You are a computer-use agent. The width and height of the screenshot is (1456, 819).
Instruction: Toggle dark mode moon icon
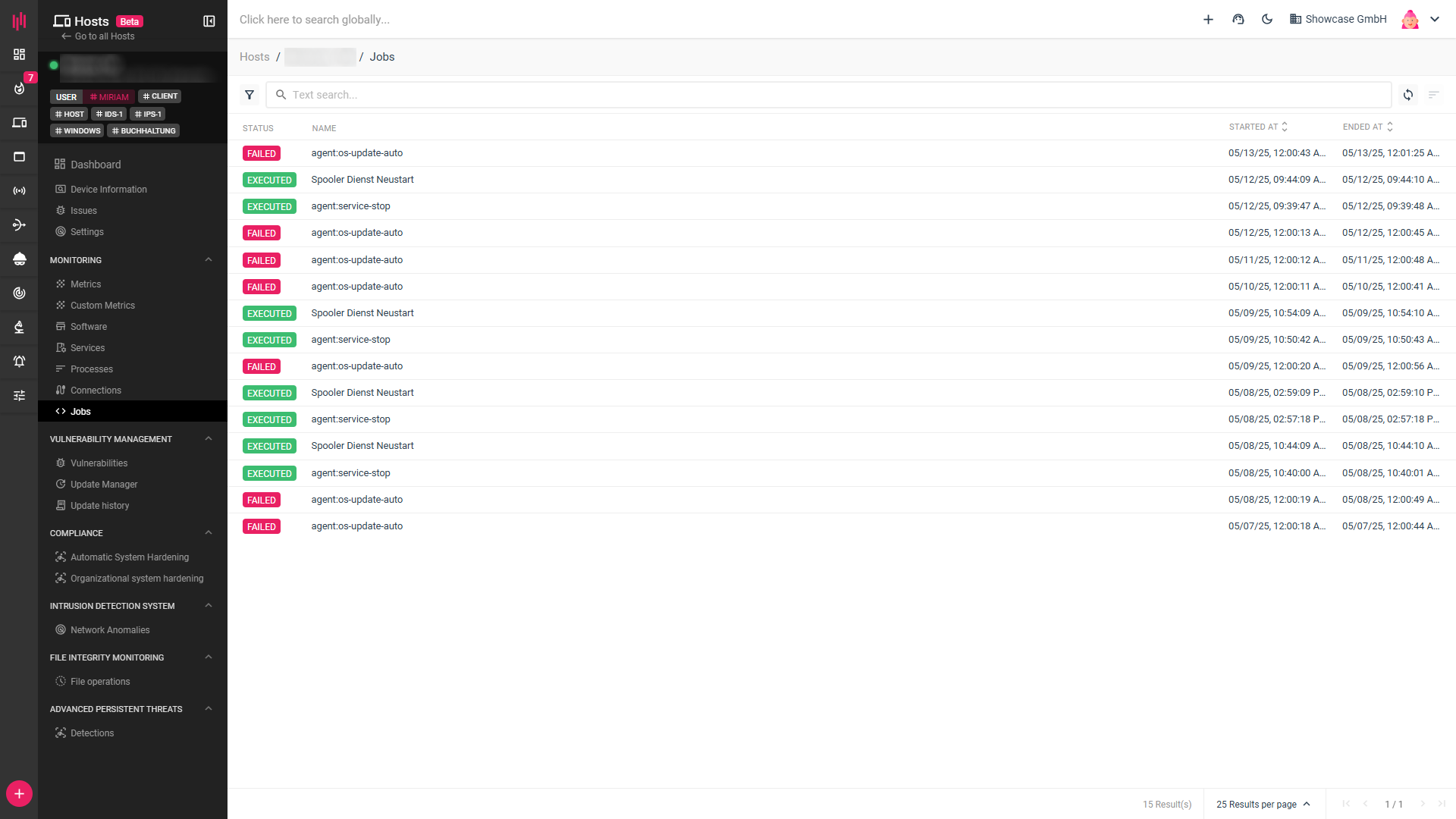pyautogui.click(x=1266, y=20)
